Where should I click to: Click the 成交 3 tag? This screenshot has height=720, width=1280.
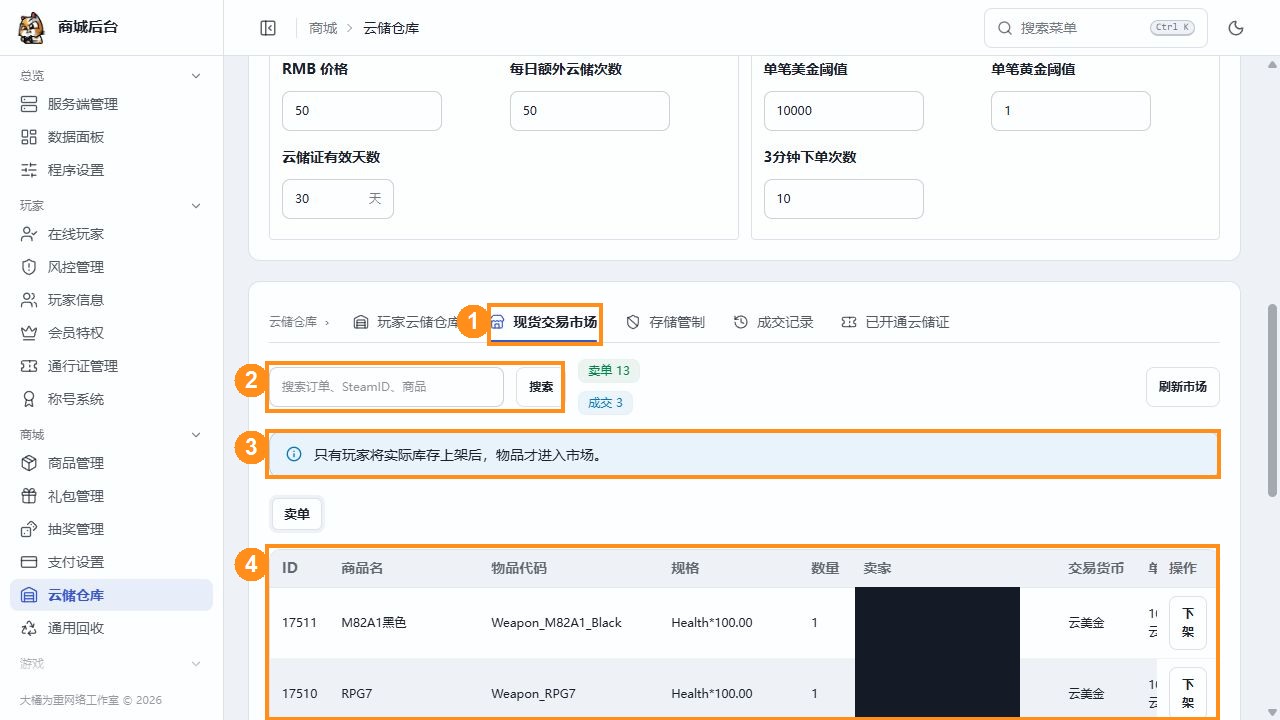[605, 403]
